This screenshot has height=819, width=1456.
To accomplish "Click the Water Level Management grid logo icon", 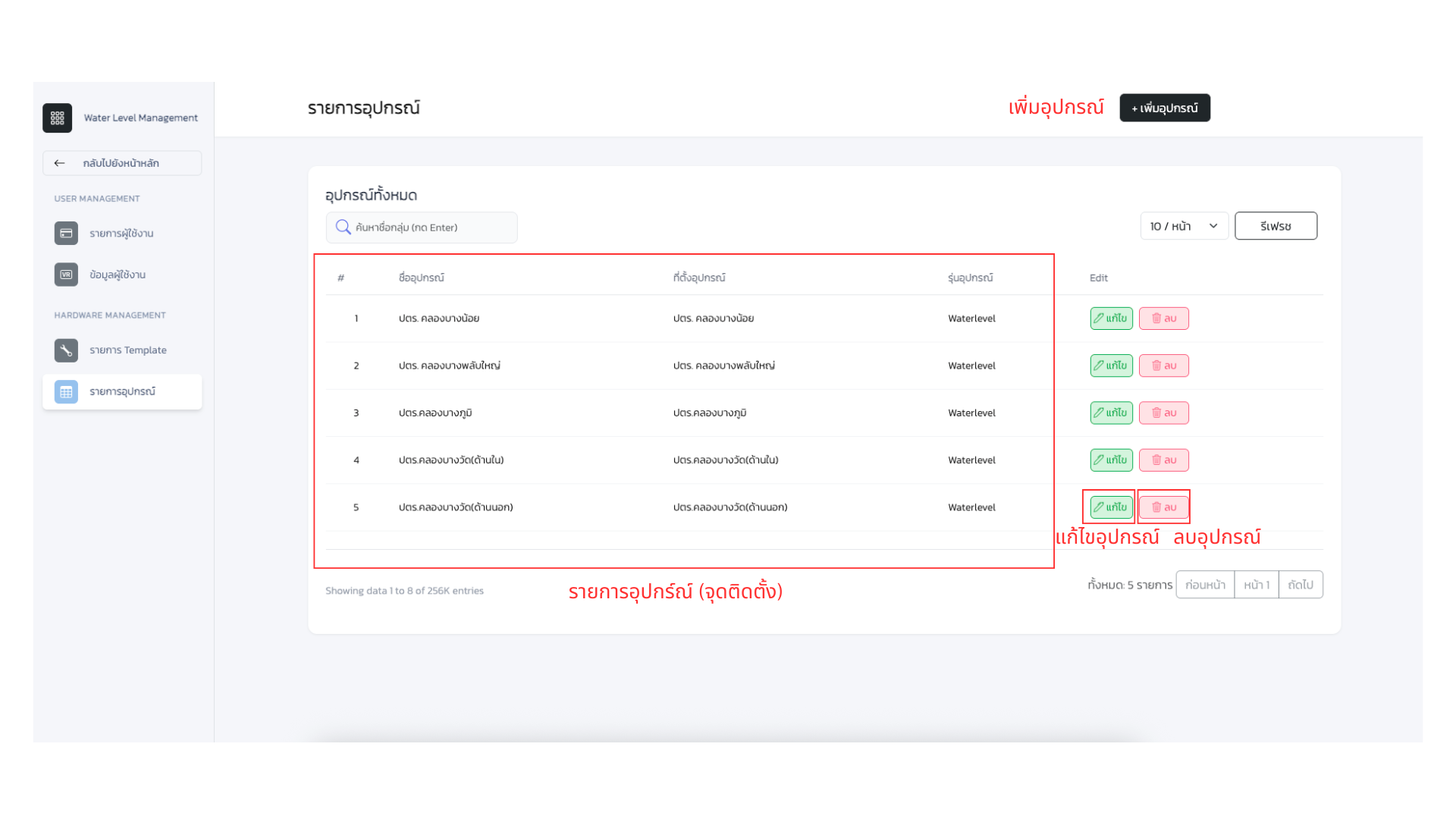I will (57, 118).
